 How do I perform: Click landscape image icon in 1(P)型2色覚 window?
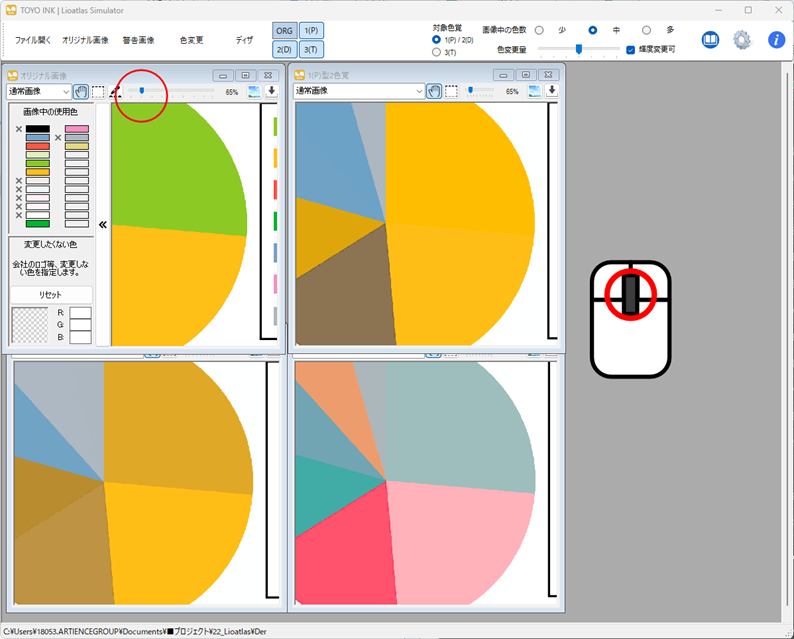coord(535,91)
